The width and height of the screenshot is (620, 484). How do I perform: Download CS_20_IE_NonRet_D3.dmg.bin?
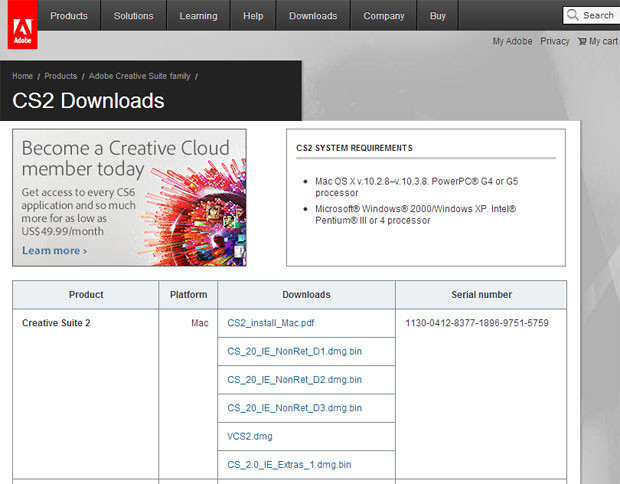(x=294, y=408)
